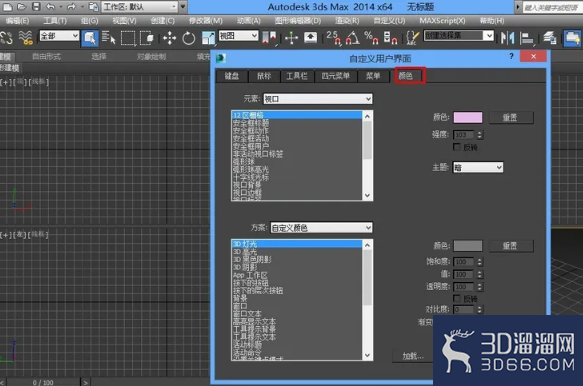Viewport: 583px width, 386px height.
Task: Open the 渲染(R) menu
Action: (x=347, y=21)
